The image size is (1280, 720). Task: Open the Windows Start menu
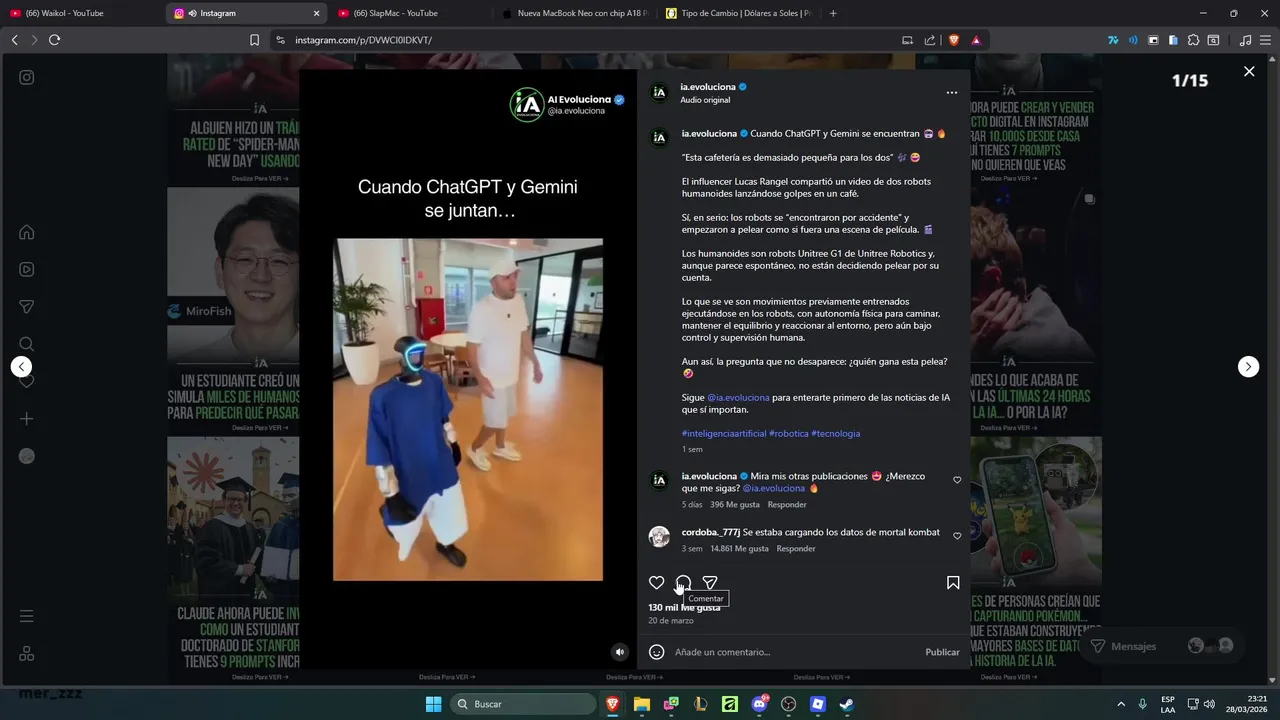click(433, 704)
